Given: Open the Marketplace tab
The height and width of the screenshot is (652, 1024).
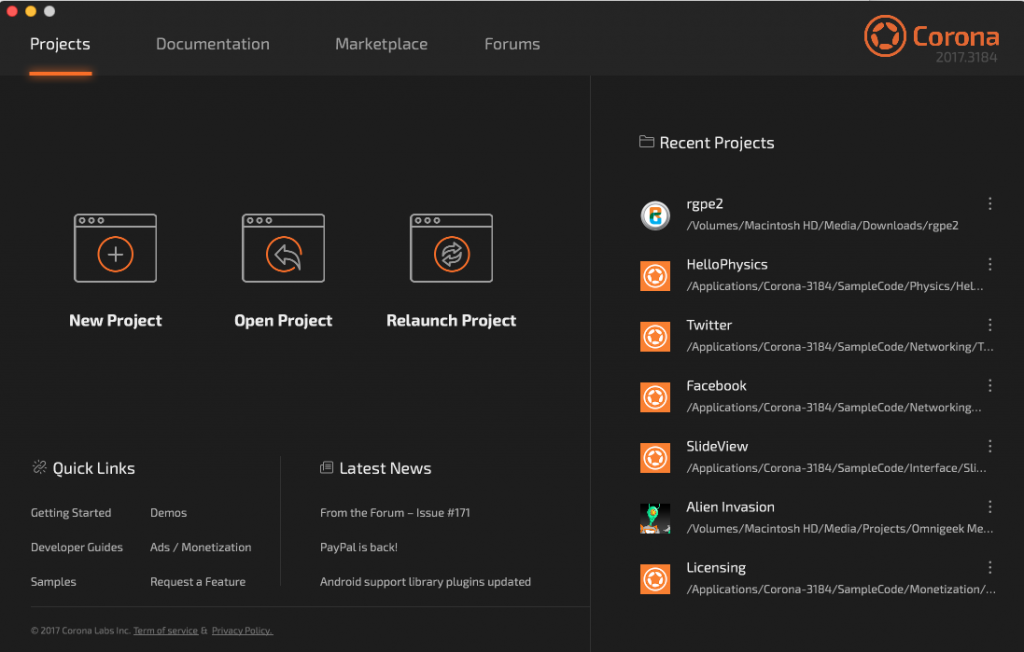Looking at the screenshot, I should 381,44.
